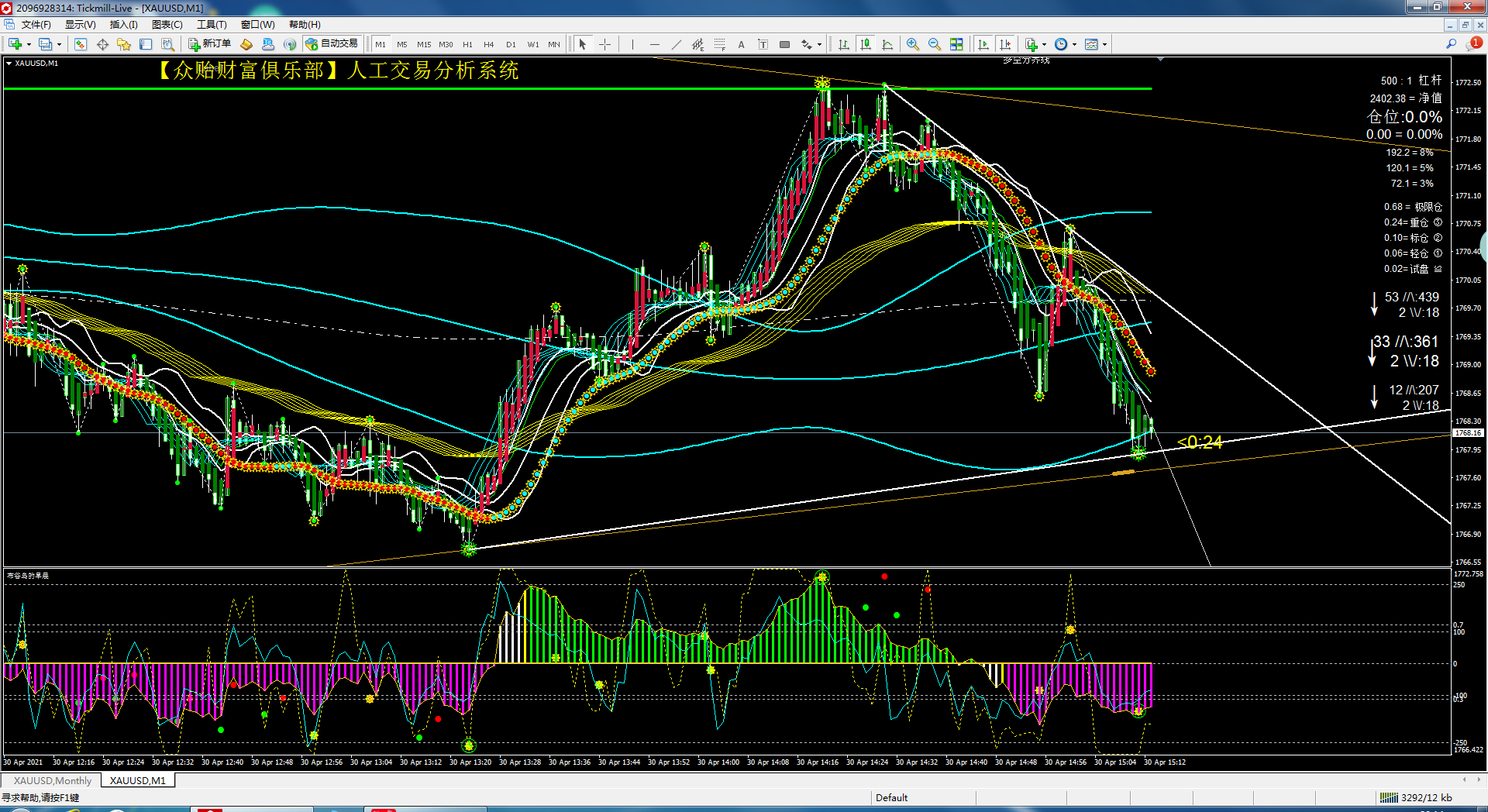Tile chart windows

click(x=956, y=44)
